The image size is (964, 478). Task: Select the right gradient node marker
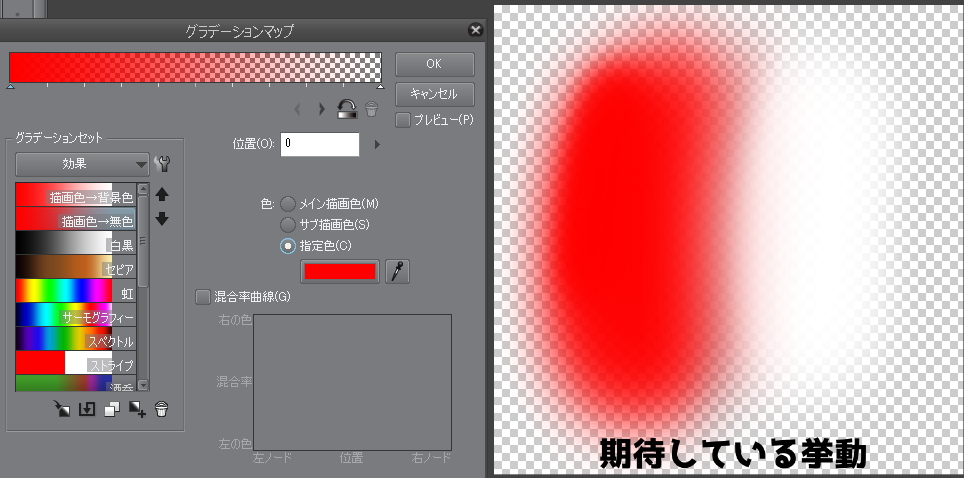(x=380, y=87)
